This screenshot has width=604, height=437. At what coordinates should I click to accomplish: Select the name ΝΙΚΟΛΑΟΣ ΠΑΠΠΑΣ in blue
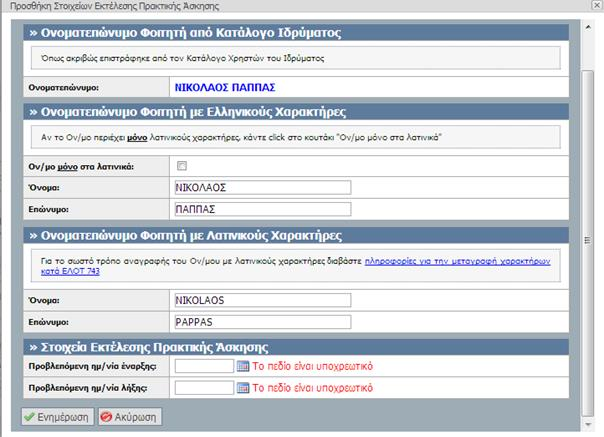225,87
